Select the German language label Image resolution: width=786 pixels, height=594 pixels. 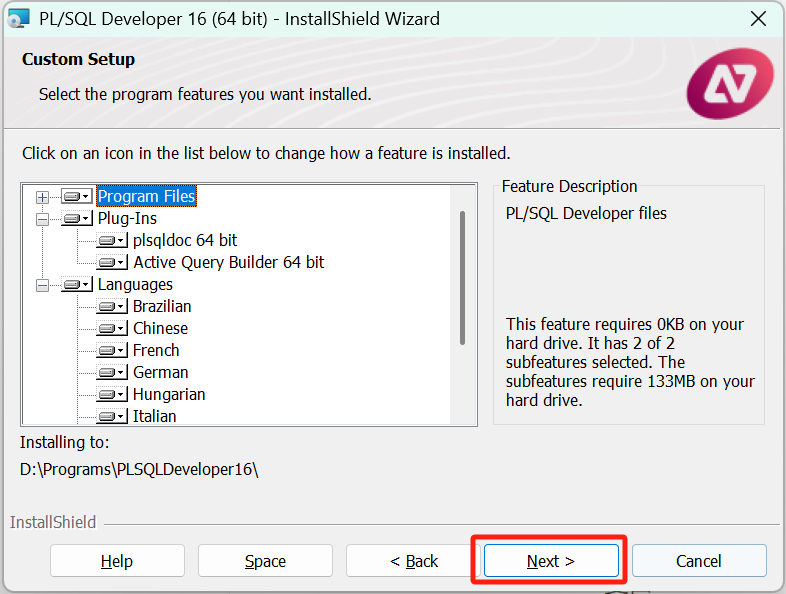[x=160, y=373]
